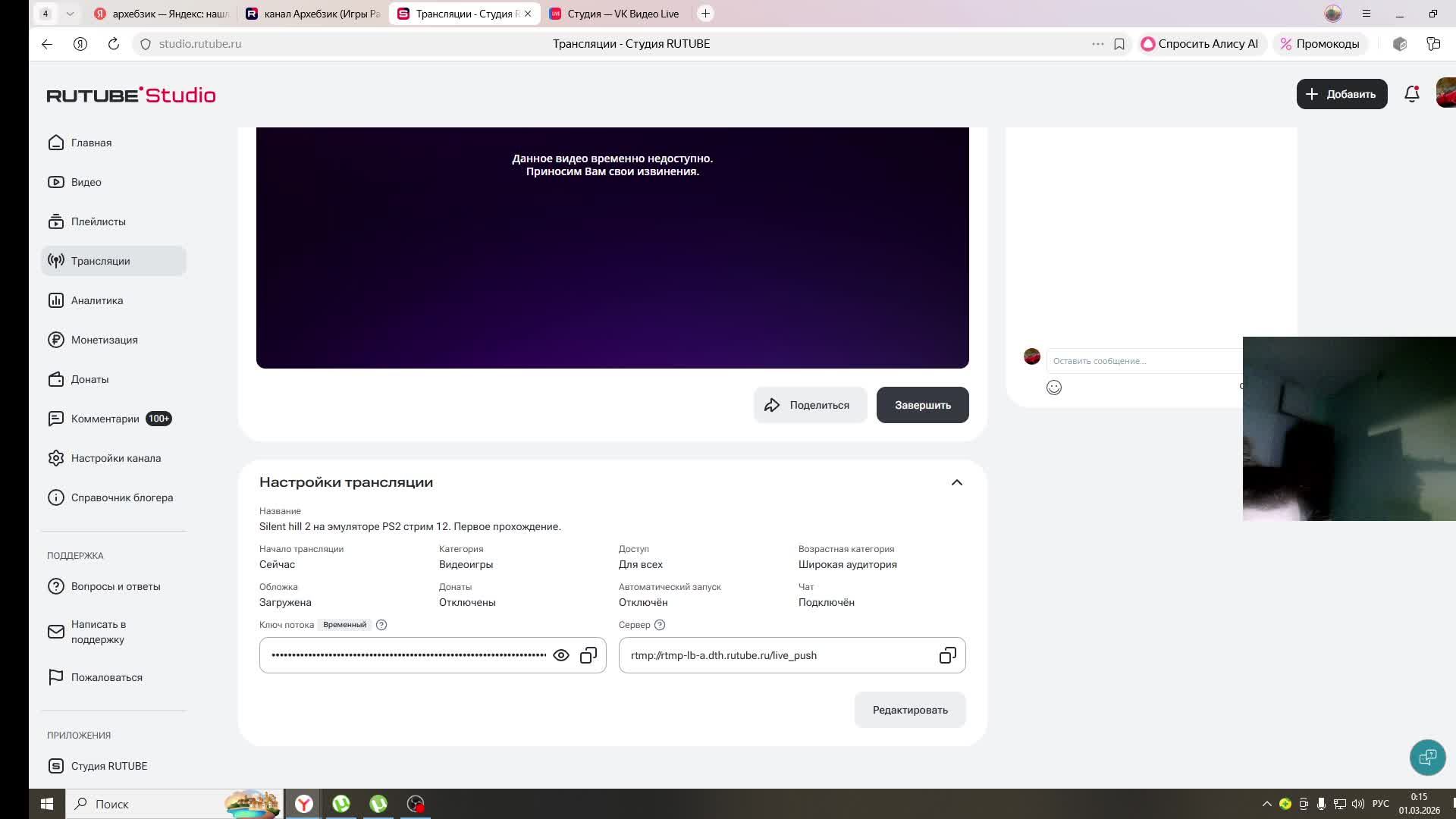The image size is (1456, 819).
Task: Collapse the Настройки трансляции section
Action: point(957,482)
